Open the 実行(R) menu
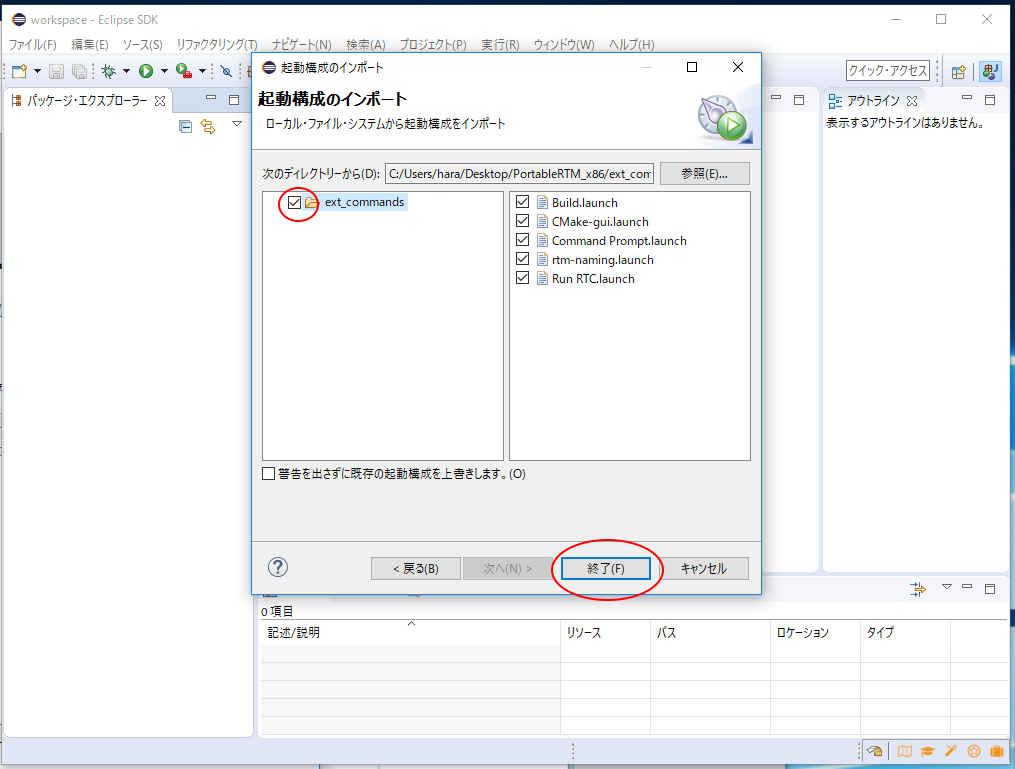Screen dimensions: 1015x769 (x=500, y=45)
